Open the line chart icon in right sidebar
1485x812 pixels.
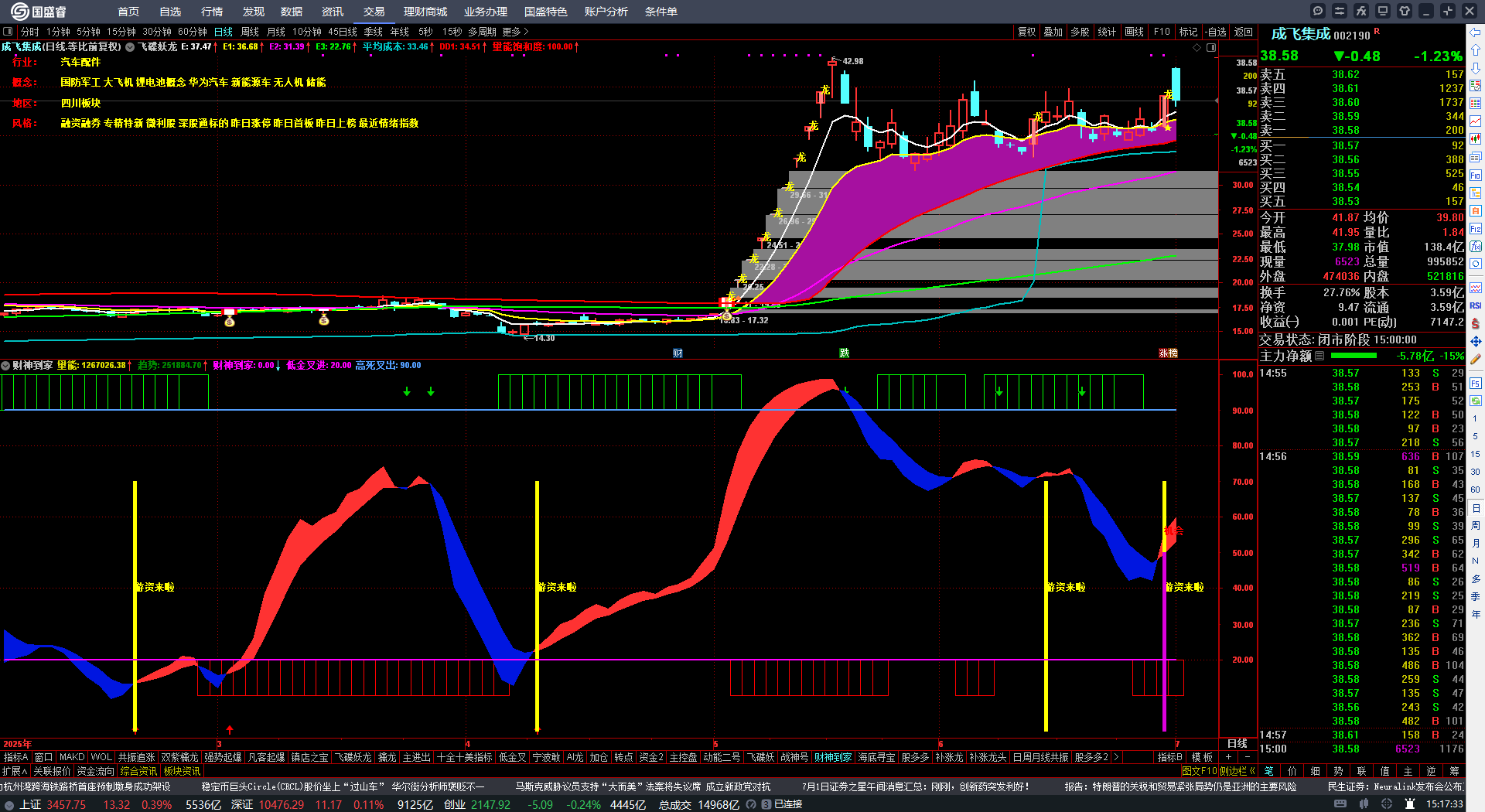[x=1476, y=121]
